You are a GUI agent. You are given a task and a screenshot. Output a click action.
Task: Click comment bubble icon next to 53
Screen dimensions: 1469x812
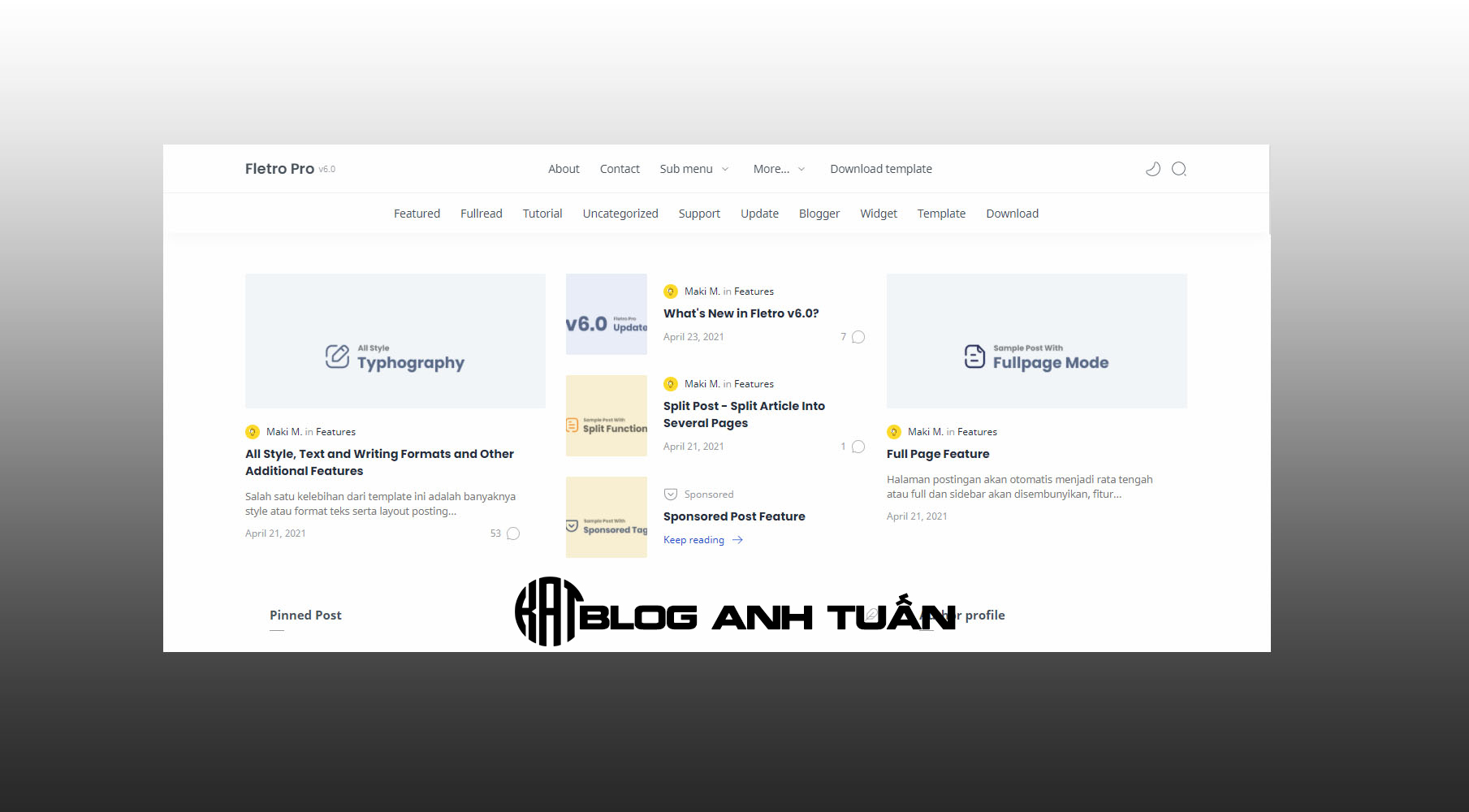[513, 533]
